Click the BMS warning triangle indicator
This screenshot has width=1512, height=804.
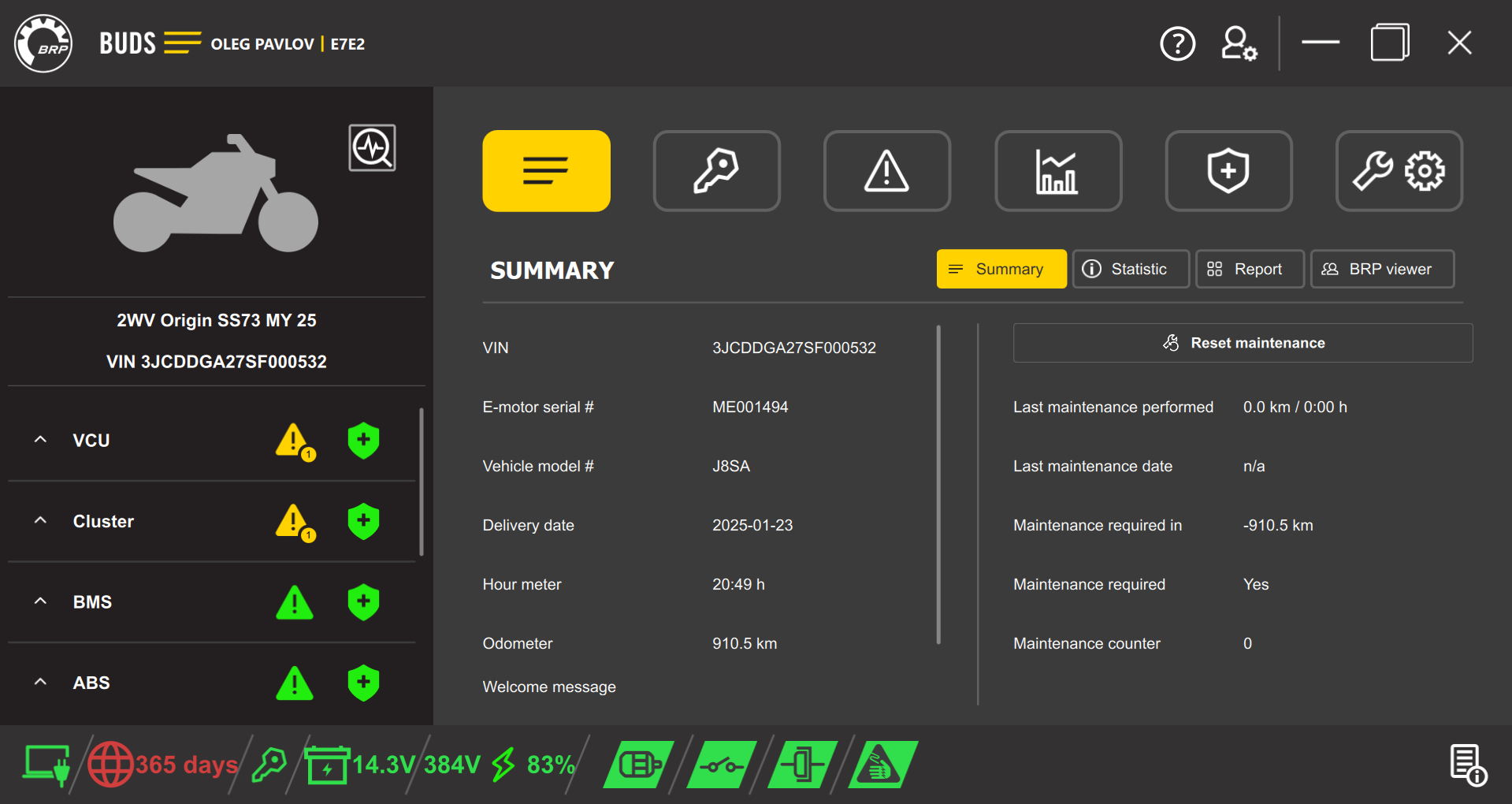[295, 602]
